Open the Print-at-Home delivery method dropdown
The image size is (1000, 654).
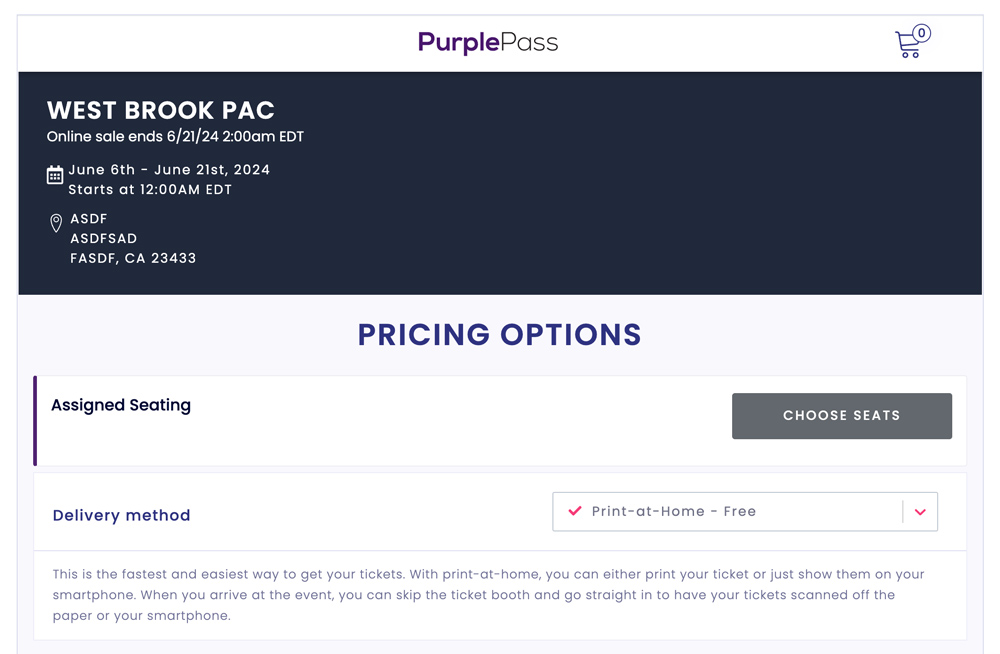point(745,511)
